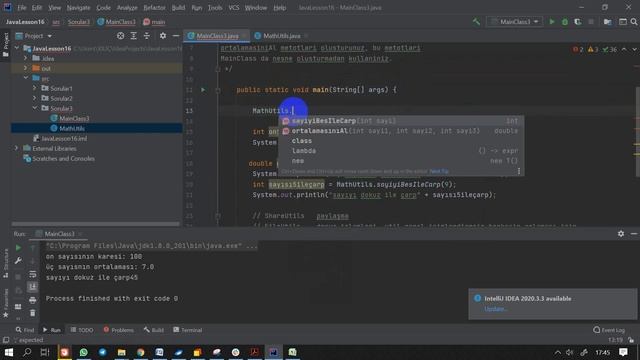
Task: Open Windows Start button
Action: (9, 352)
